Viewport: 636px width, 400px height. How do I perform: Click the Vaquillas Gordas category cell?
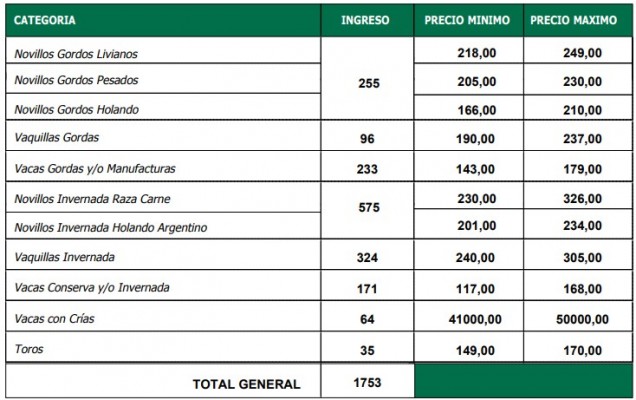(x=163, y=135)
